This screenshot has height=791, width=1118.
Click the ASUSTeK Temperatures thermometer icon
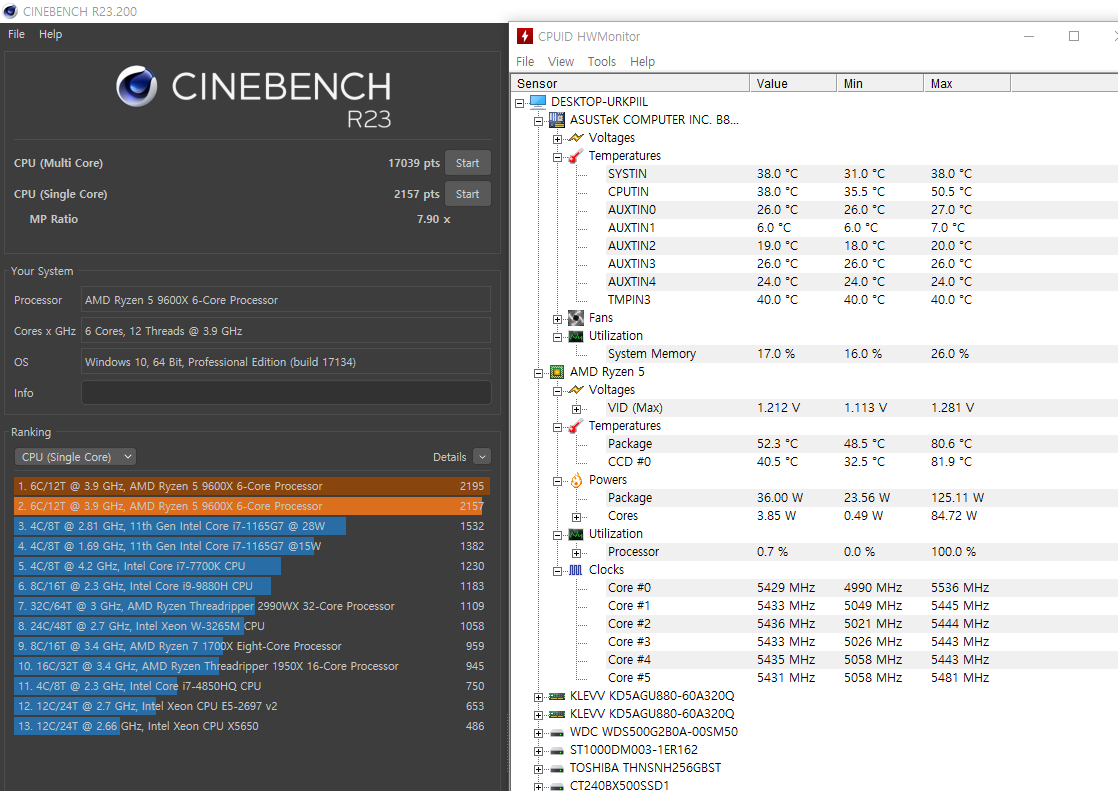(x=575, y=155)
